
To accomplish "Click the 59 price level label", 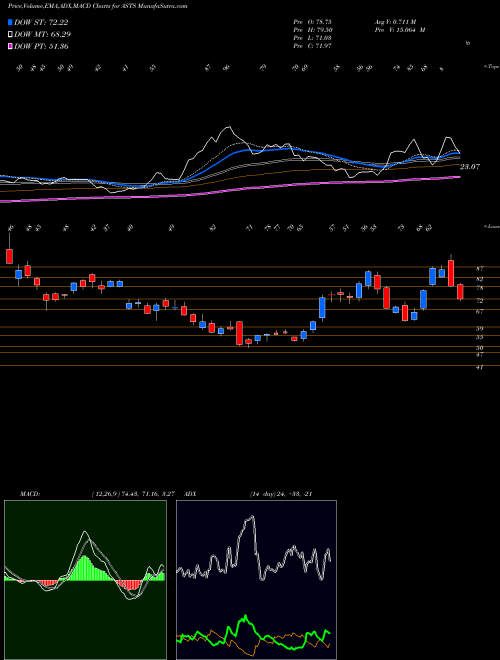I will (479, 328).
